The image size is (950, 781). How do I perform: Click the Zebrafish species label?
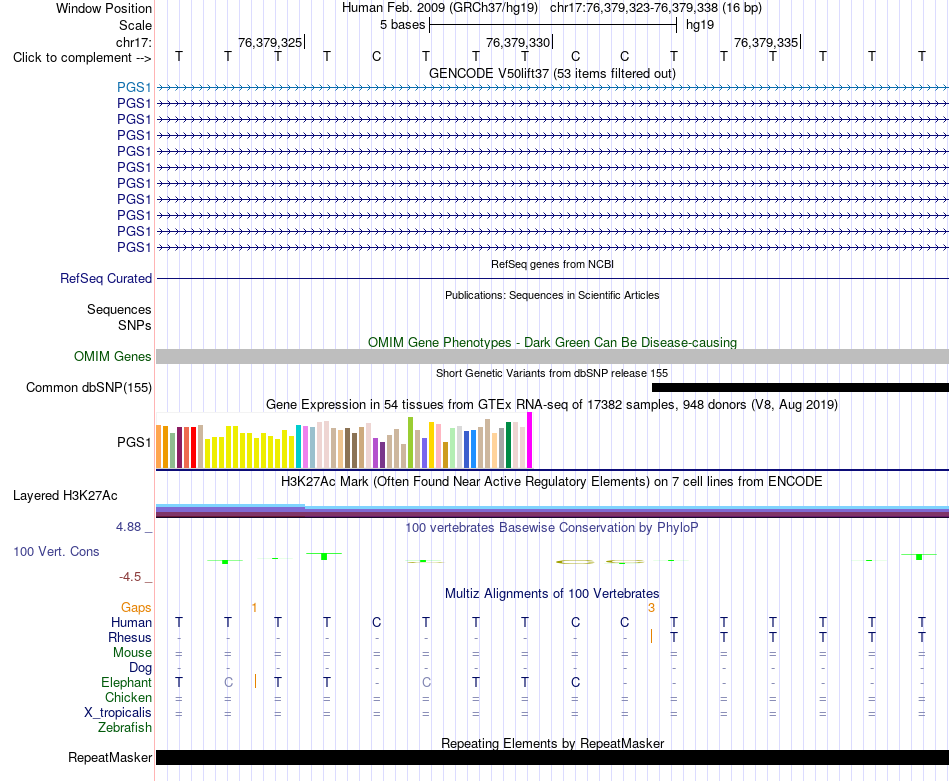point(125,727)
